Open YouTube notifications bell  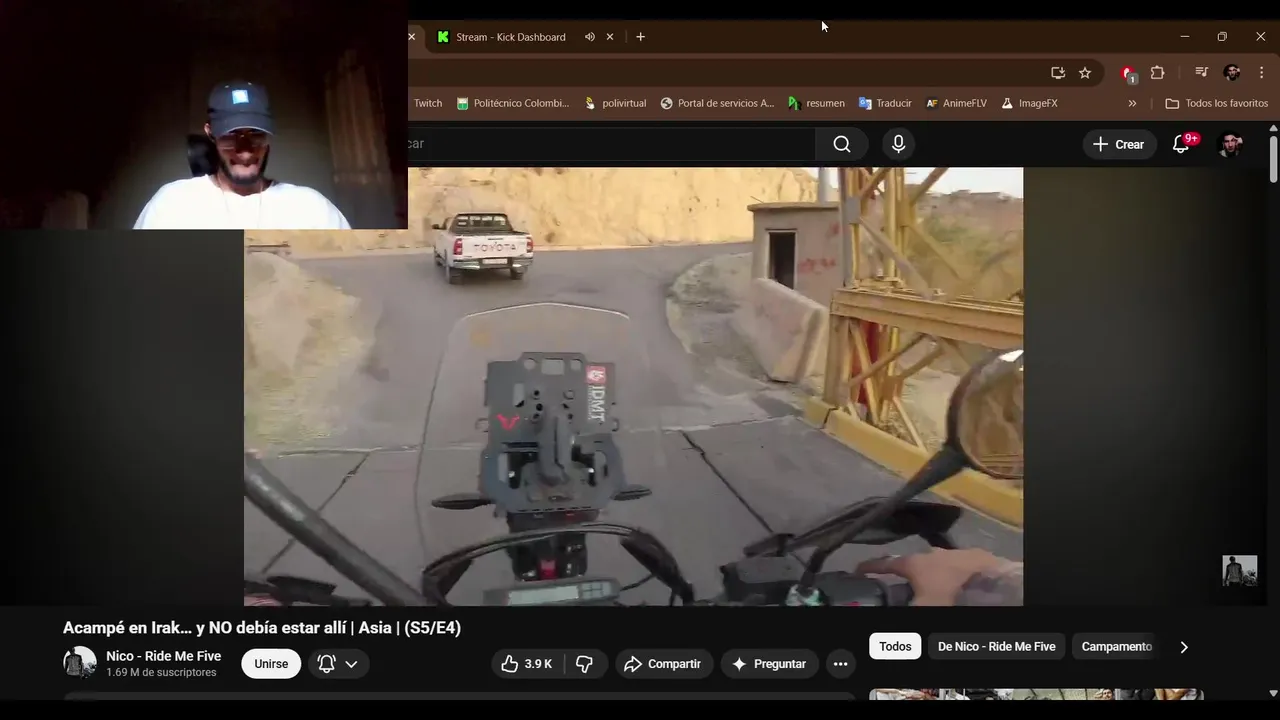(1181, 144)
